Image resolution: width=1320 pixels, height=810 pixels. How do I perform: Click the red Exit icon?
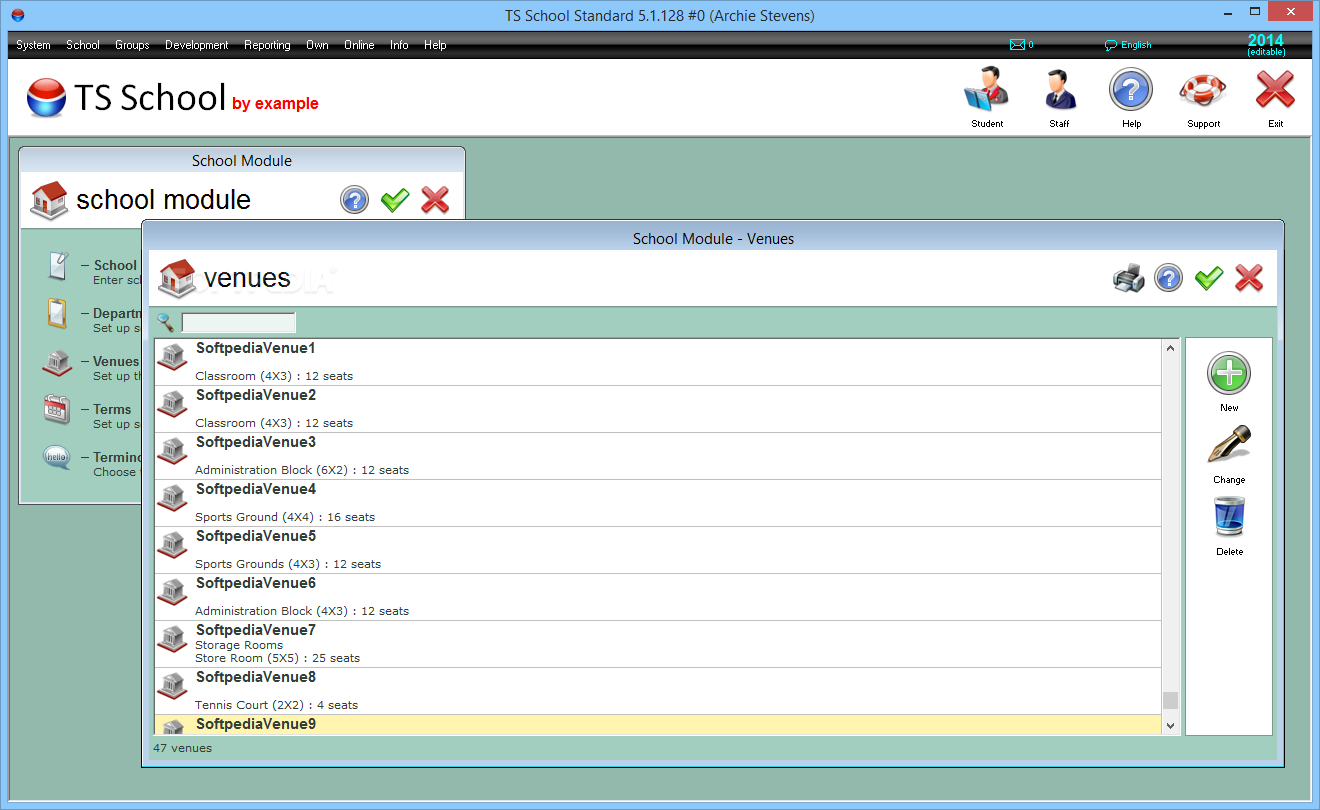(1275, 90)
